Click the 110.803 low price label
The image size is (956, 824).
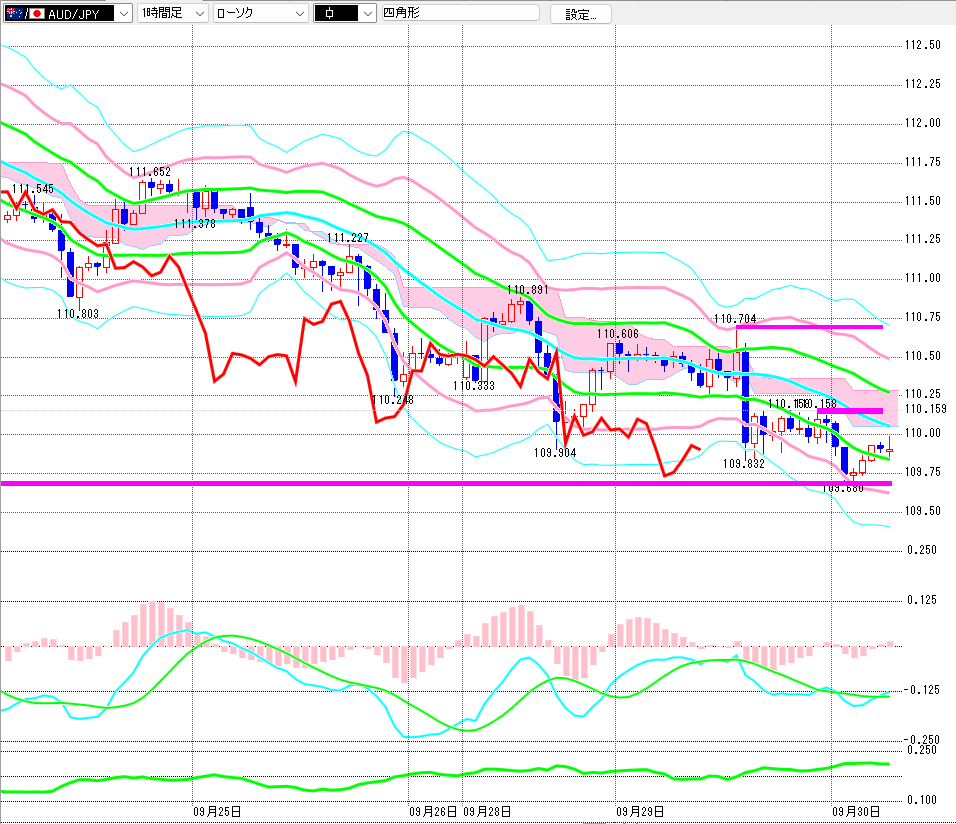[78, 314]
